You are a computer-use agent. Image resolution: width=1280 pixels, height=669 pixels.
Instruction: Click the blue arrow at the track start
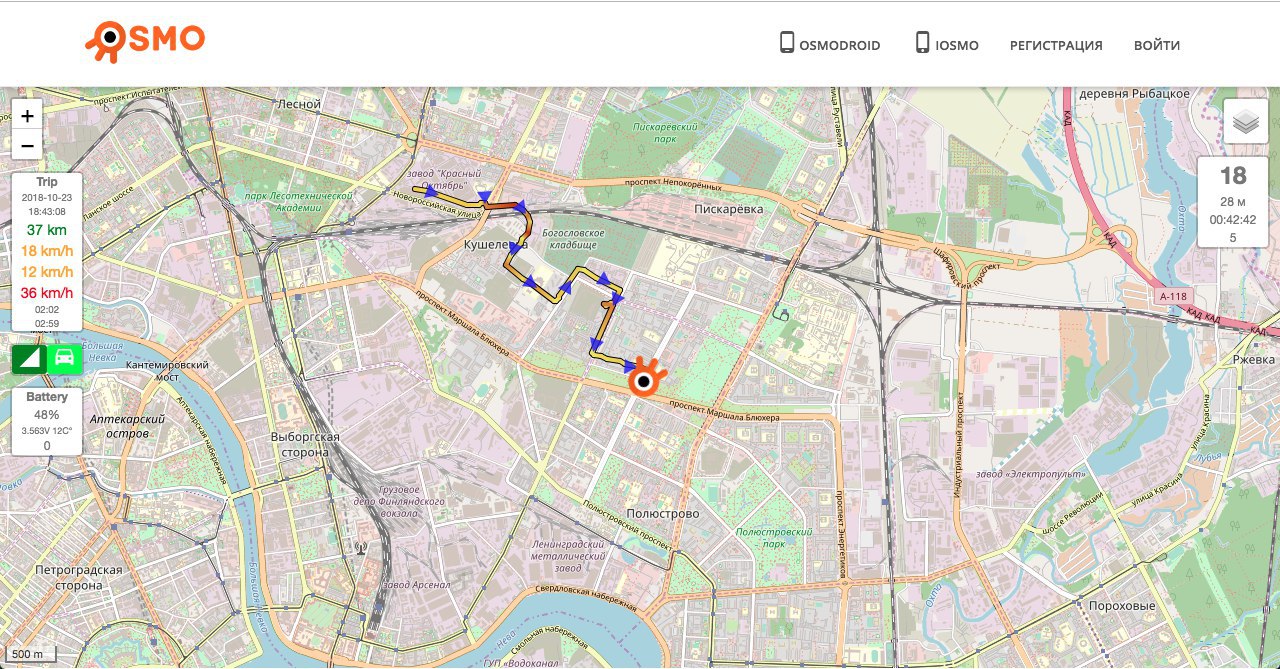tap(430, 190)
